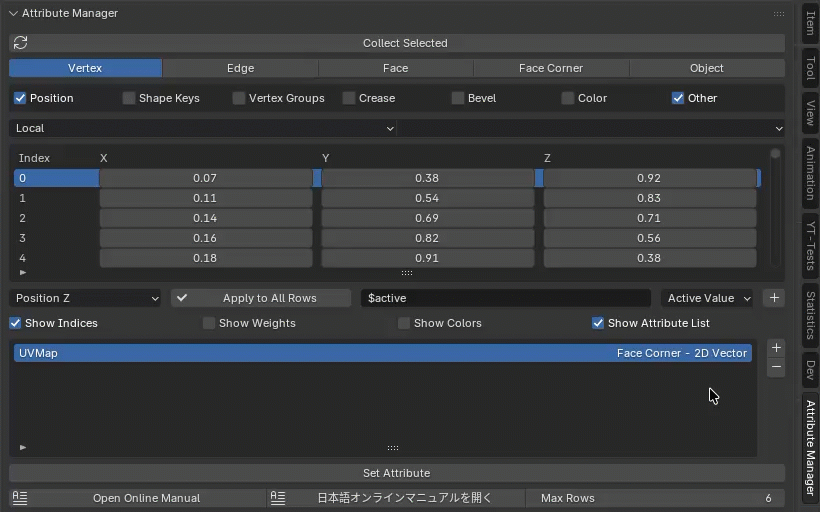Collapse the Attribute Manager panel
The image size is (820, 512).
point(14,14)
